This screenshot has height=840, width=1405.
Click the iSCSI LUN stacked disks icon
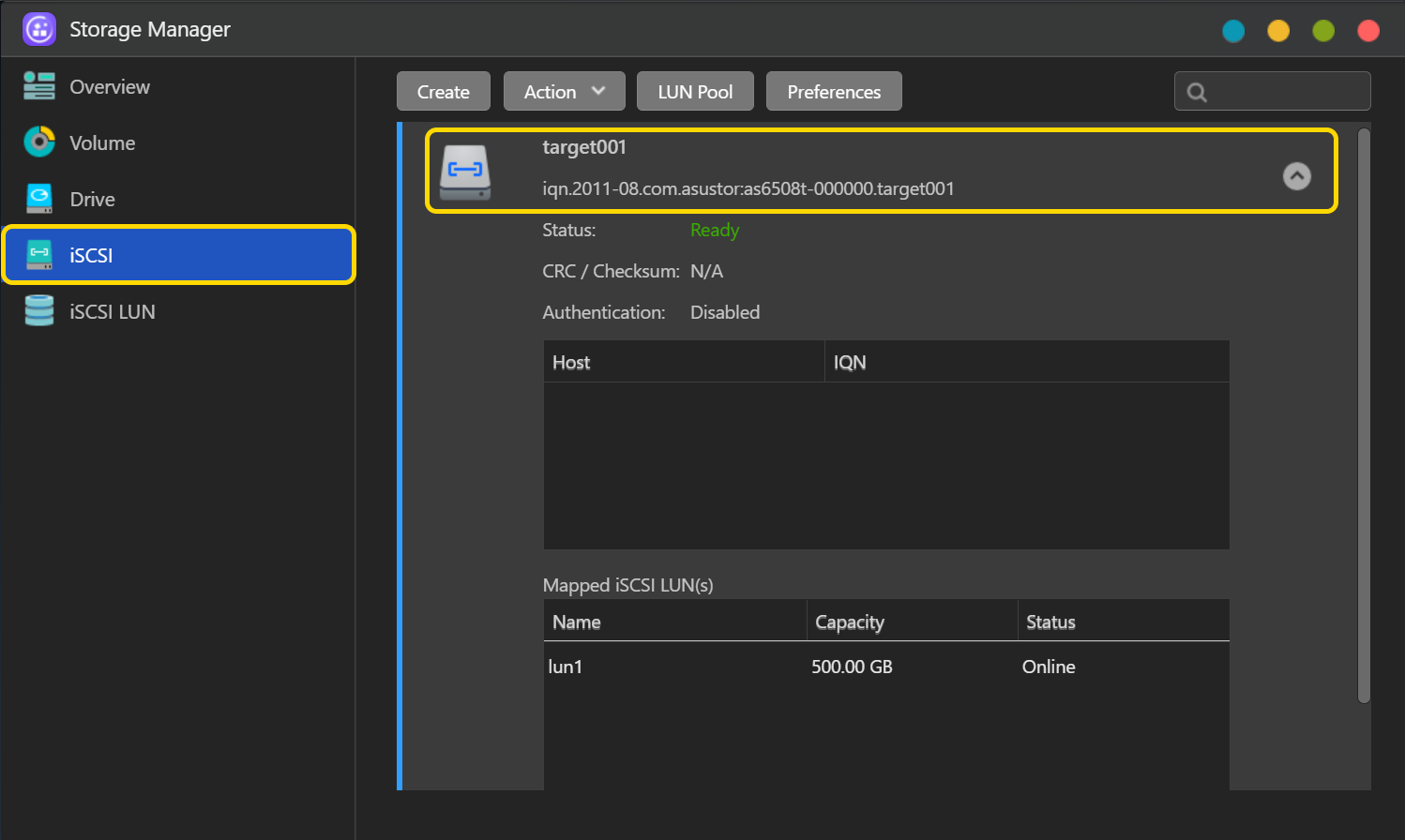(x=39, y=310)
